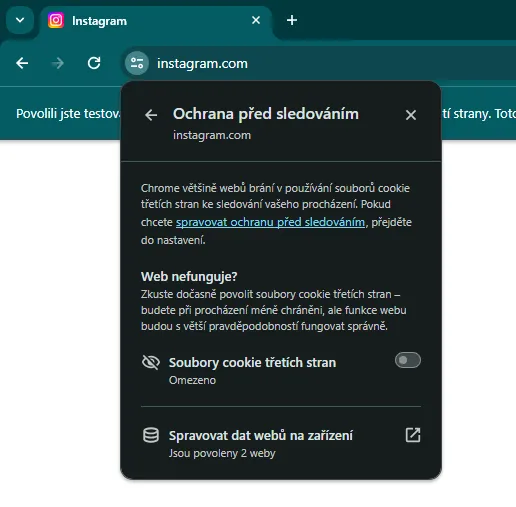Go back using the browser back arrow
The width and height of the screenshot is (516, 507).
tap(22, 63)
